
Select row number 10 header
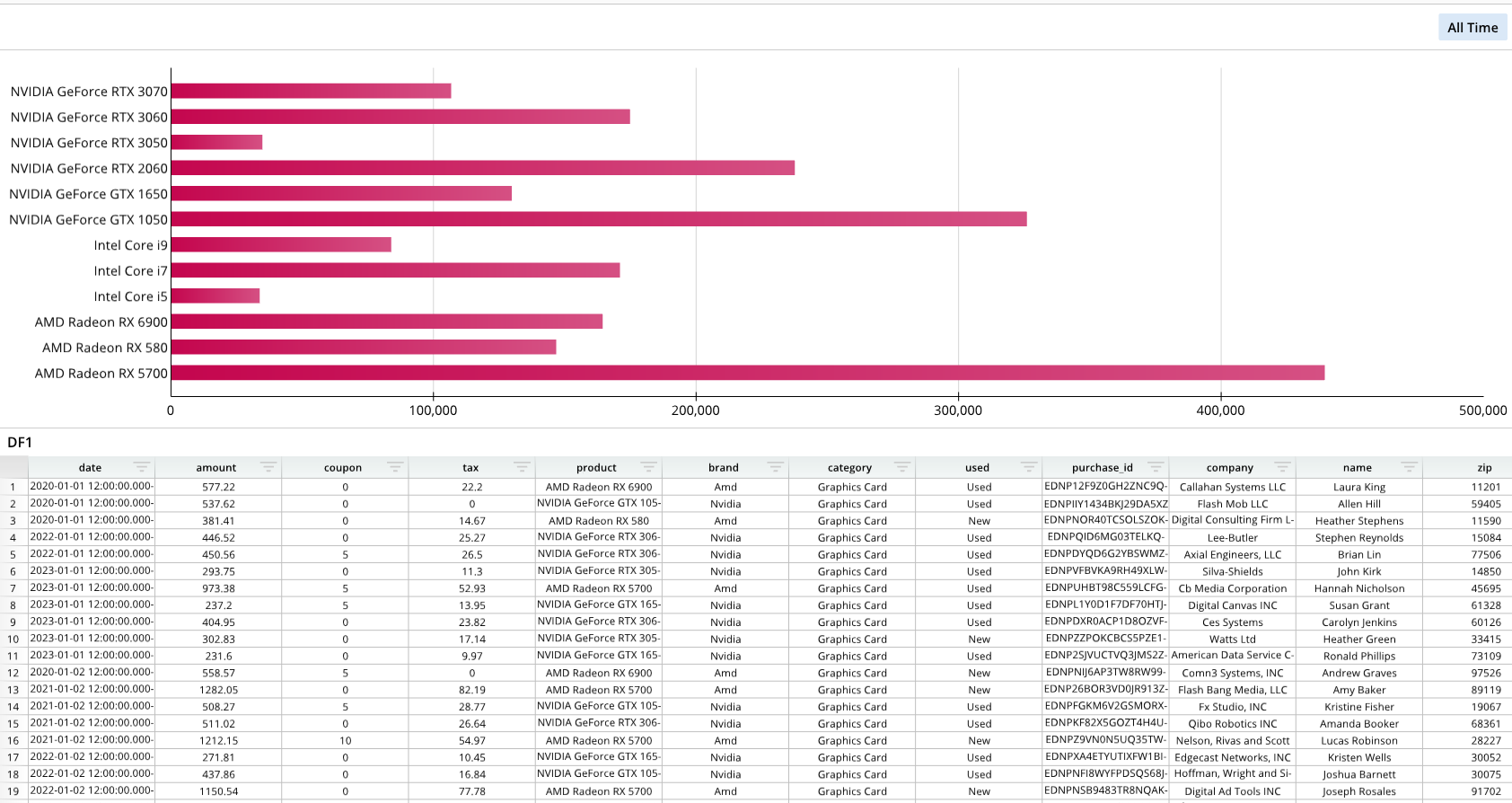(x=13, y=640)
